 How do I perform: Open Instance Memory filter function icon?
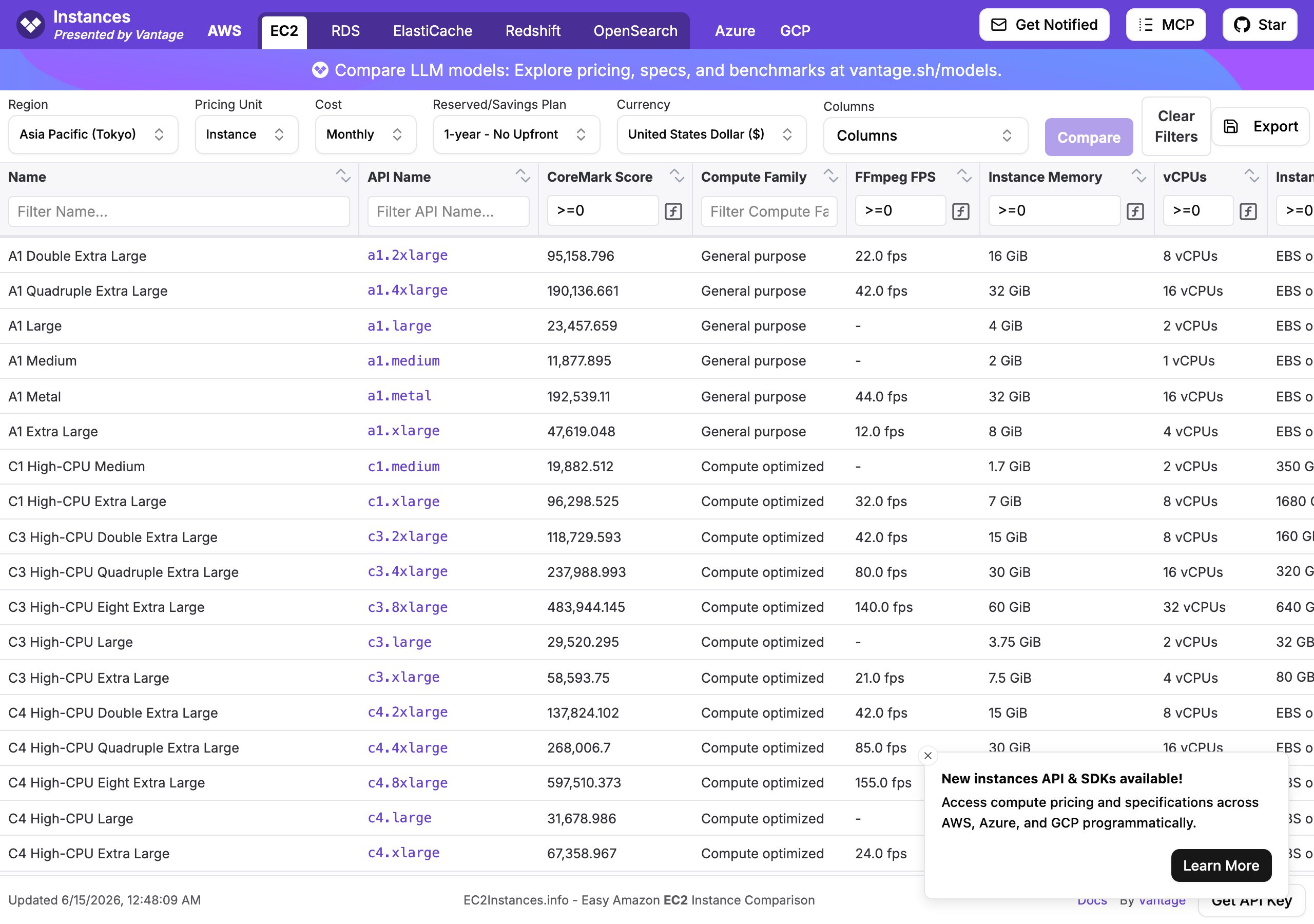(x=1135, y=211)
